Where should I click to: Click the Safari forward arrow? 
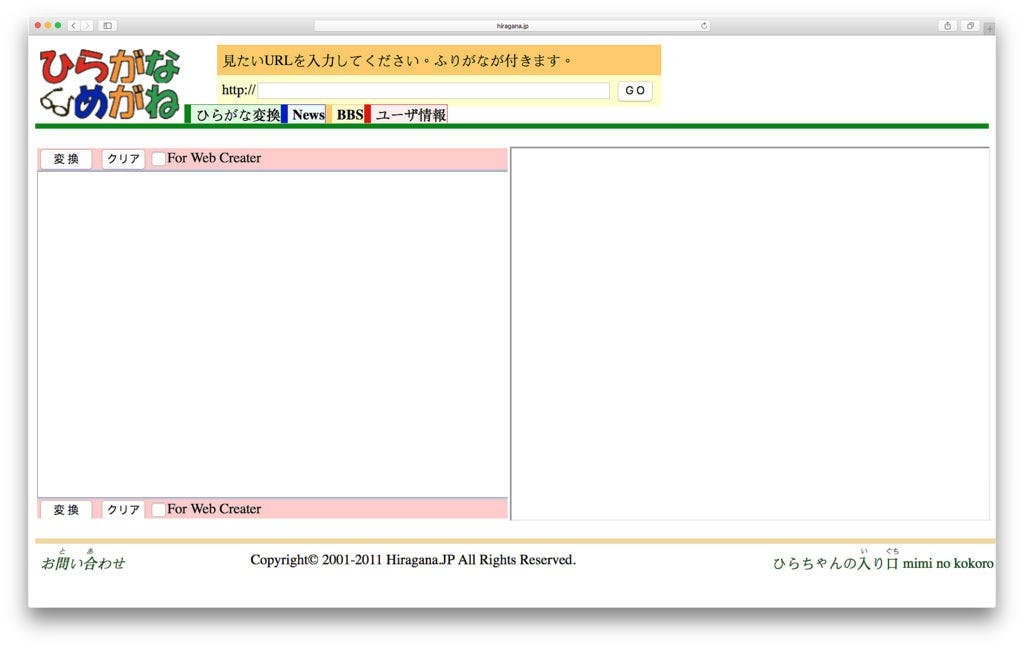point(88,25)
